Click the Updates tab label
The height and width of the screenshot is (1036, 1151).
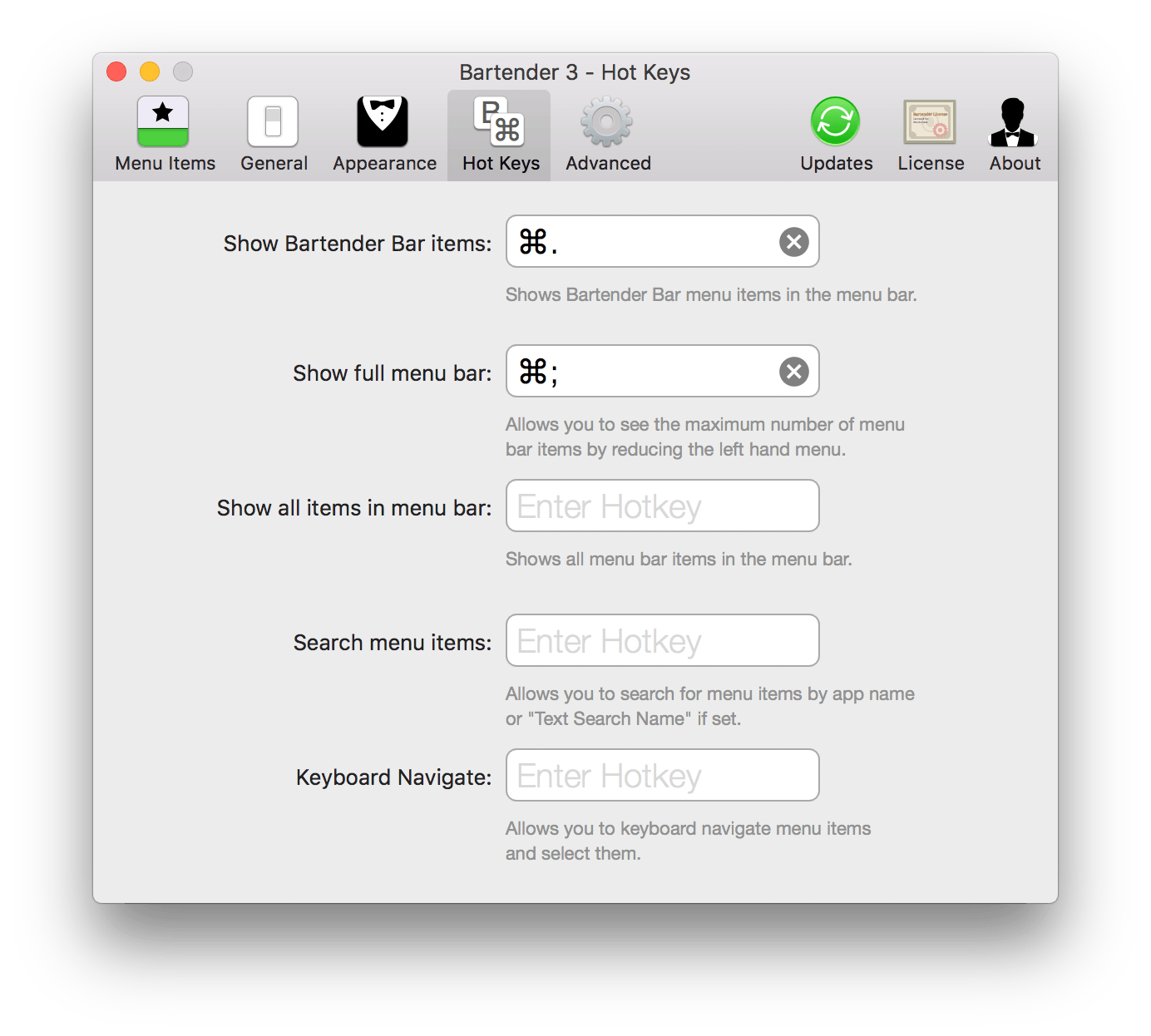[x=837, y=164]
